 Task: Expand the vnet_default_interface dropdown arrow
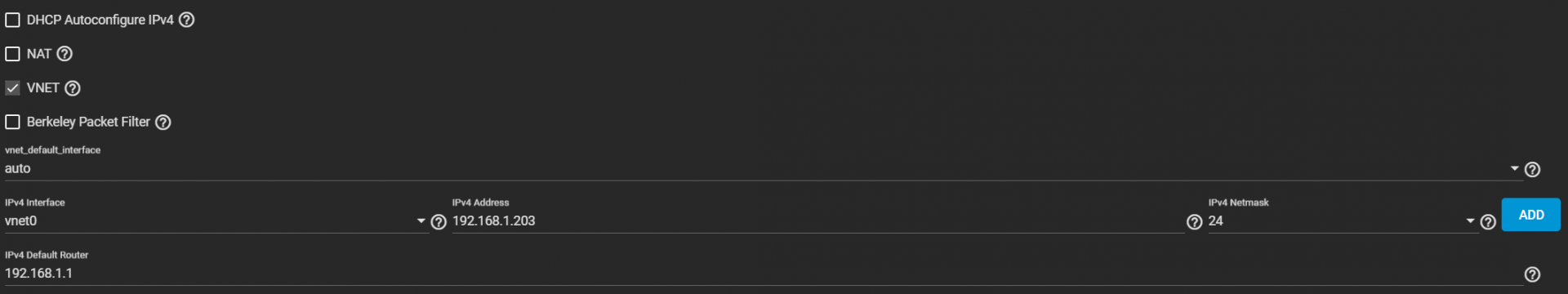point(1515,169)
